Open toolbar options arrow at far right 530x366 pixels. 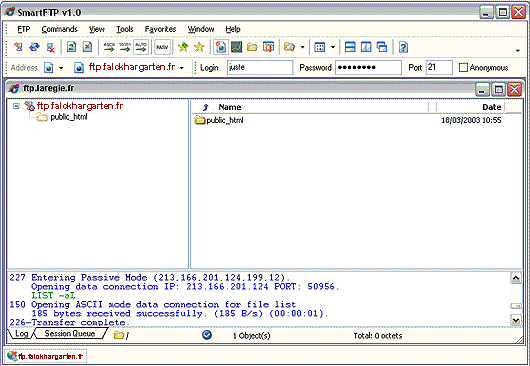coord(517,51)
